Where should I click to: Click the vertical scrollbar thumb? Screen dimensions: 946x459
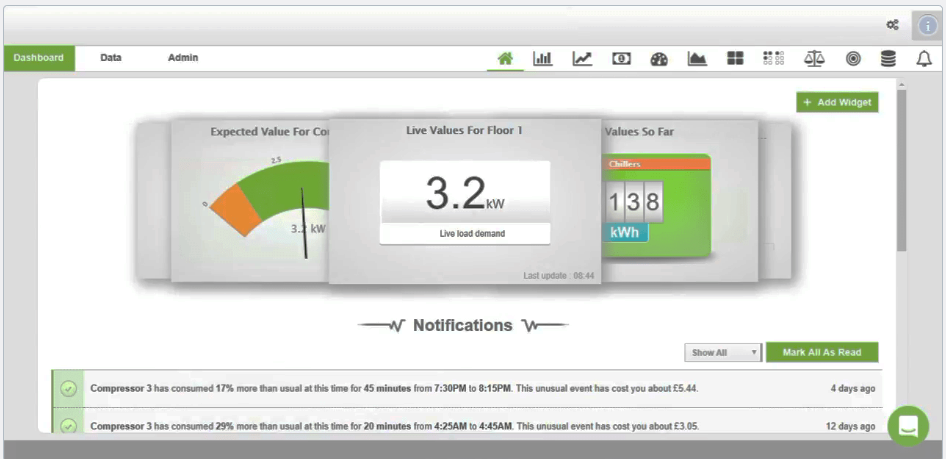tap(901, 170)
